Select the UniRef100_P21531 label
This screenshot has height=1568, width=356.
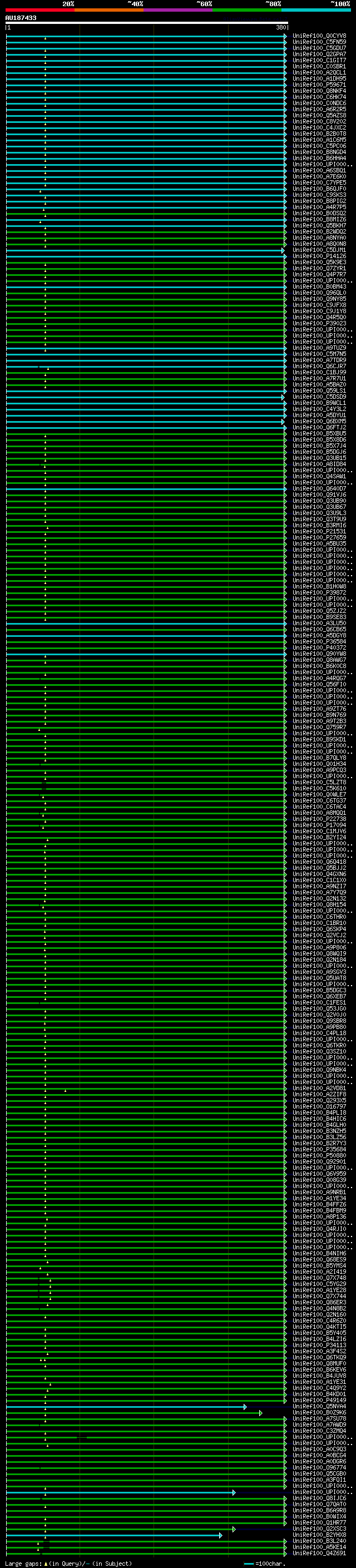319,531
